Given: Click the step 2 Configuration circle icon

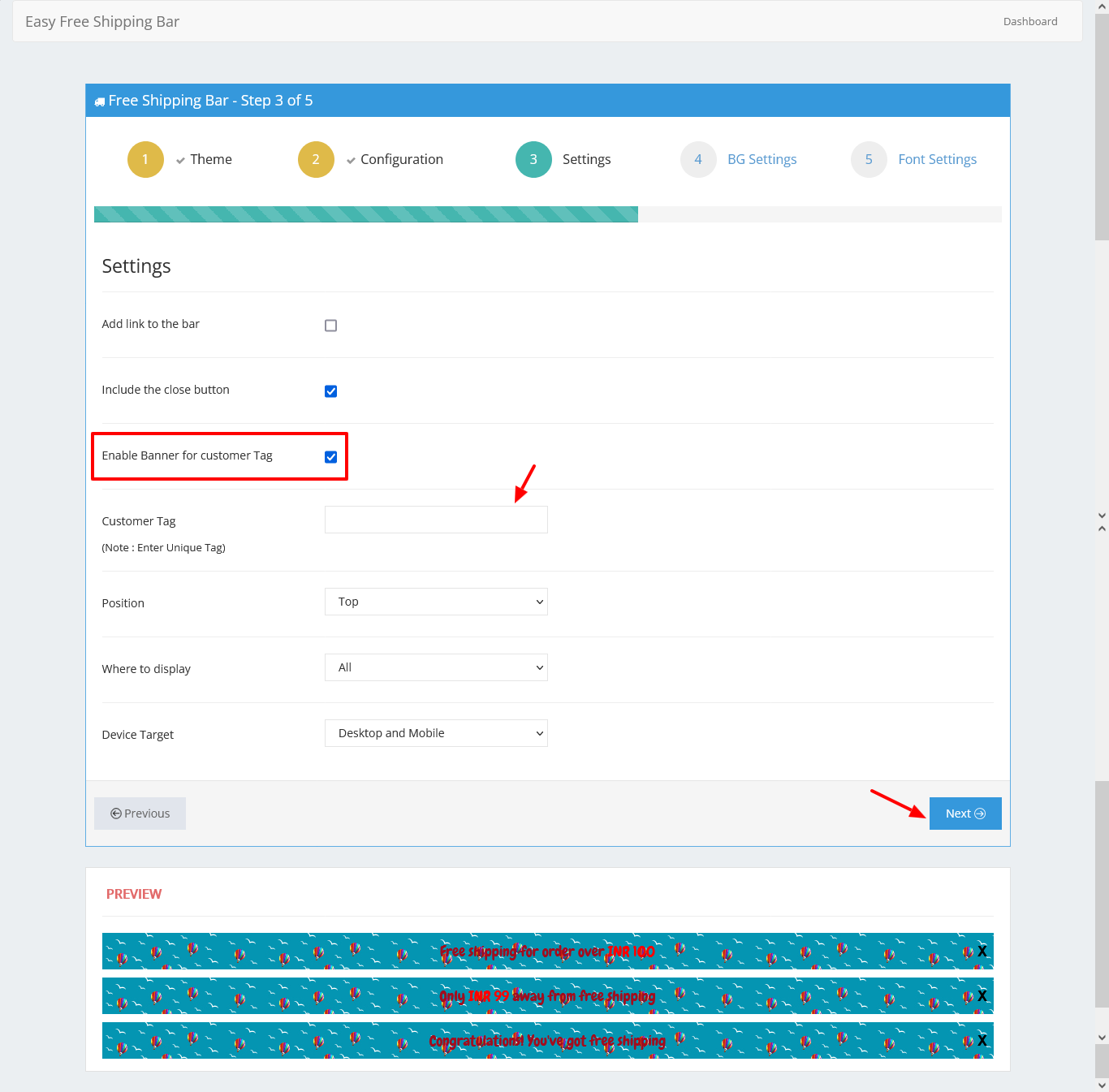Looking at the screenshot, I should [x=316, y=160].
